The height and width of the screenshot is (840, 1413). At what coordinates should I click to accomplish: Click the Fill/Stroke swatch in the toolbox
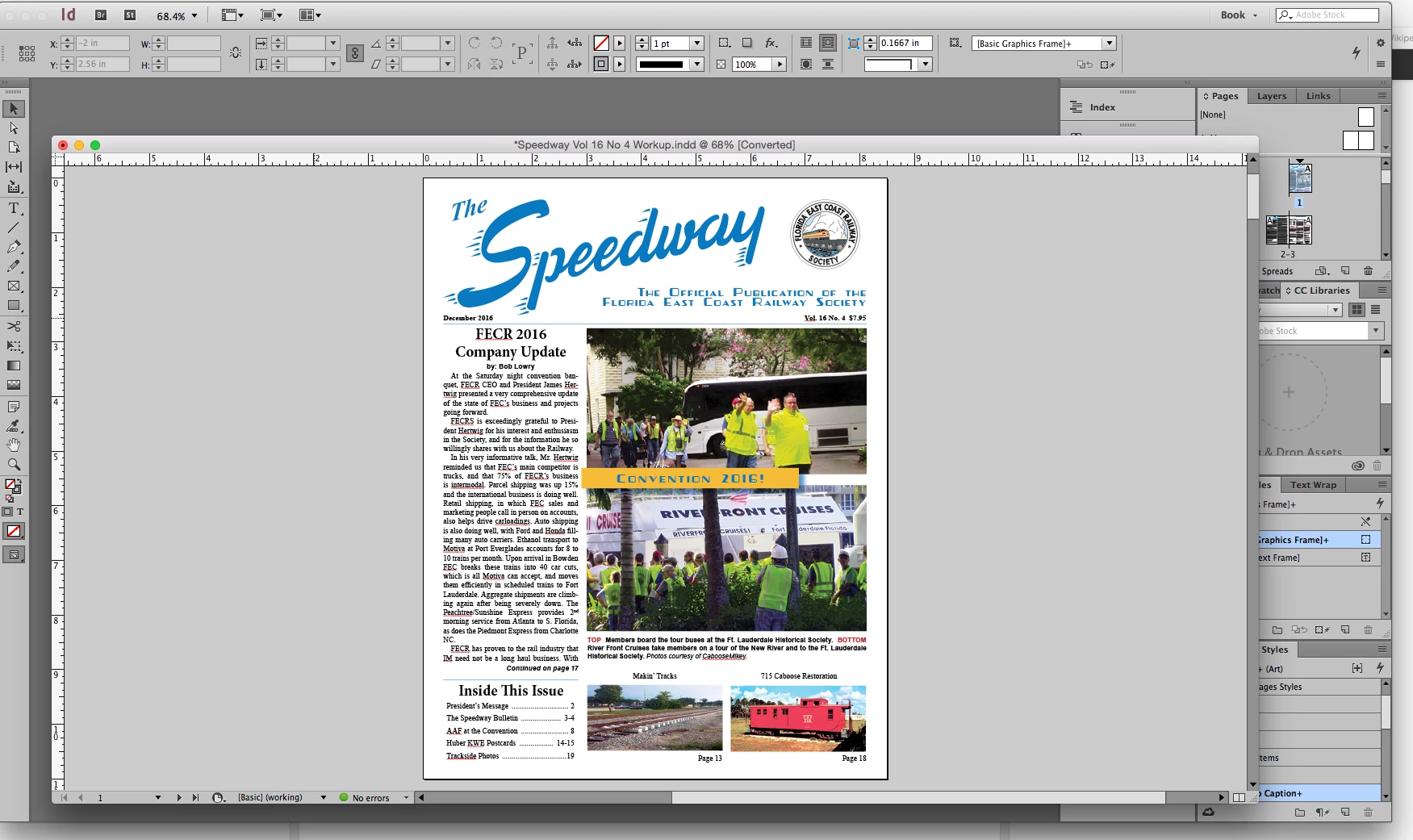[x=14, y=487]
